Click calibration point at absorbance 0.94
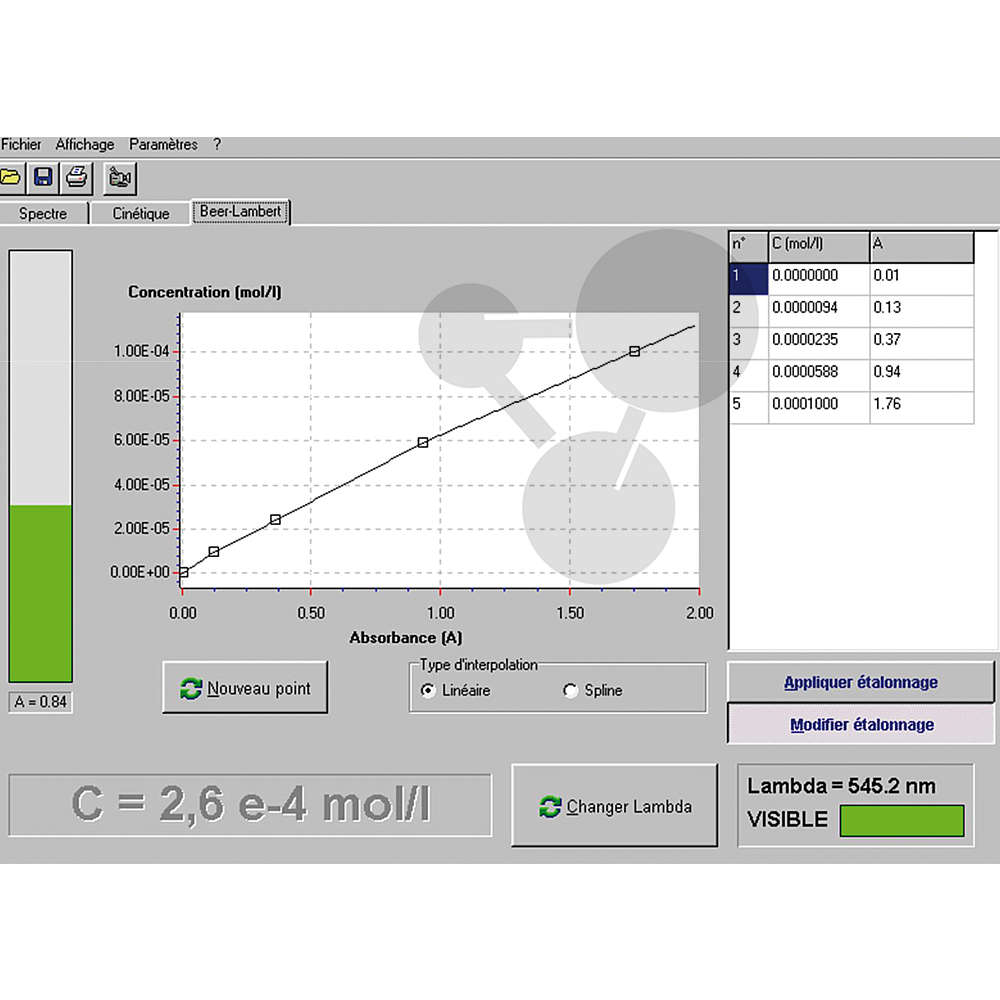 [423, 442]
